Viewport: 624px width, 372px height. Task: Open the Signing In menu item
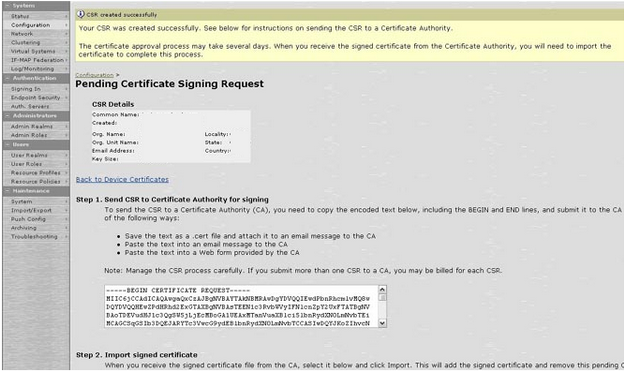pos(26,89)
